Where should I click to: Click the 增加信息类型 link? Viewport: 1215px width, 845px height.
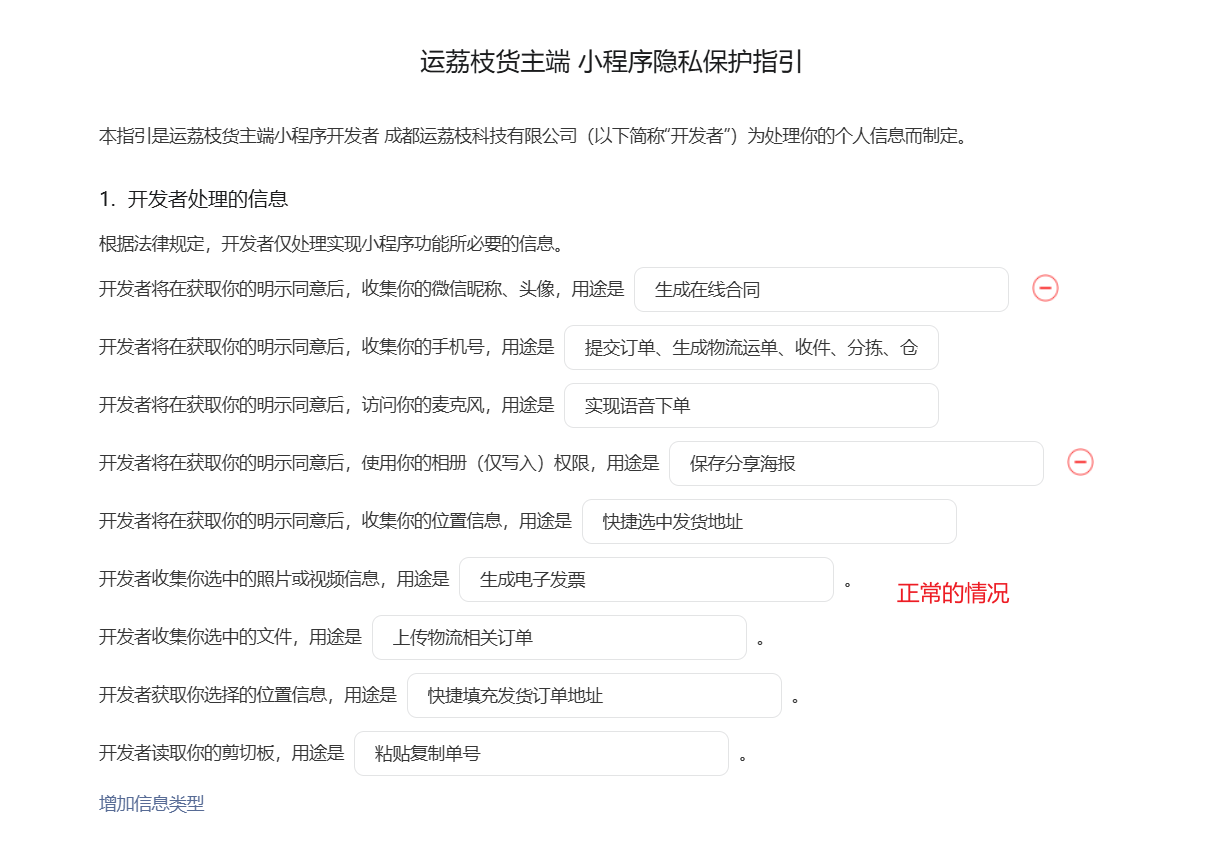pos(152,804)
